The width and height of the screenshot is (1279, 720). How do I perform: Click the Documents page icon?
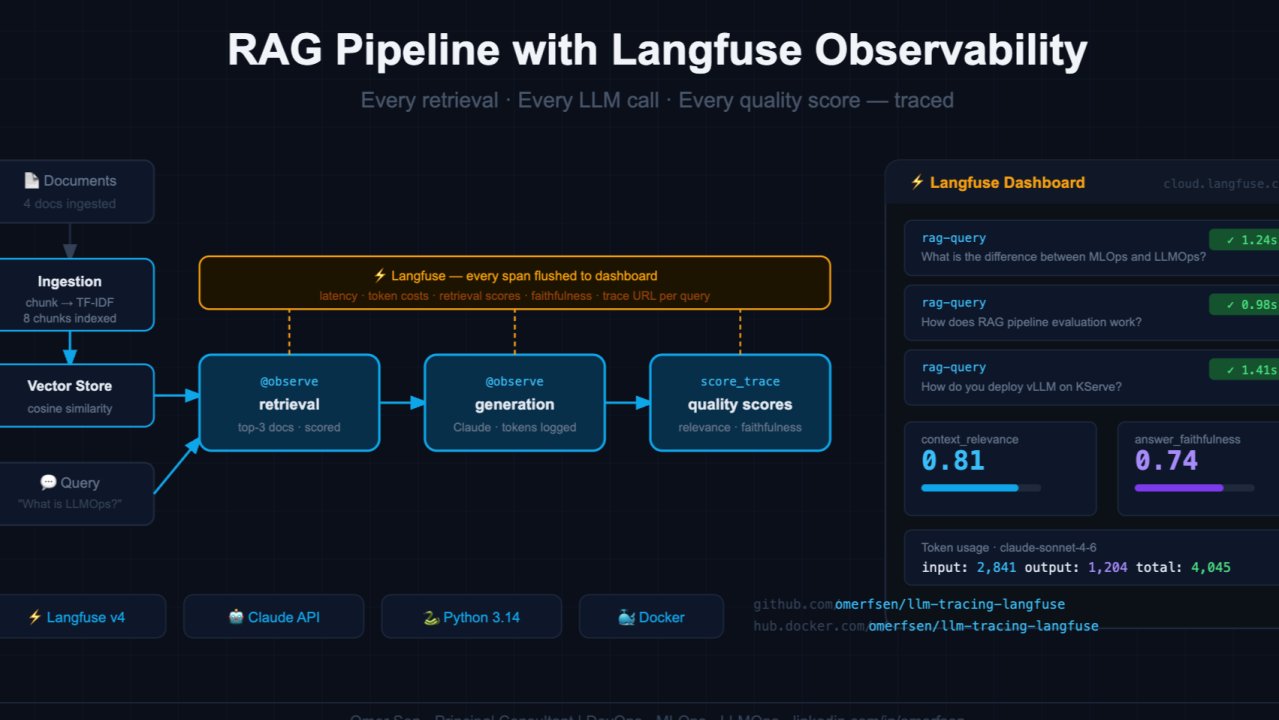31,181
